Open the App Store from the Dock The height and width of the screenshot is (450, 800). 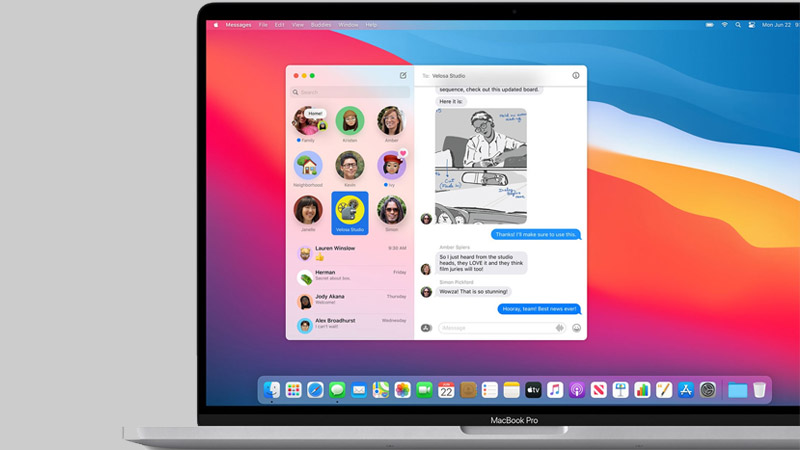[x=686, y=390]
